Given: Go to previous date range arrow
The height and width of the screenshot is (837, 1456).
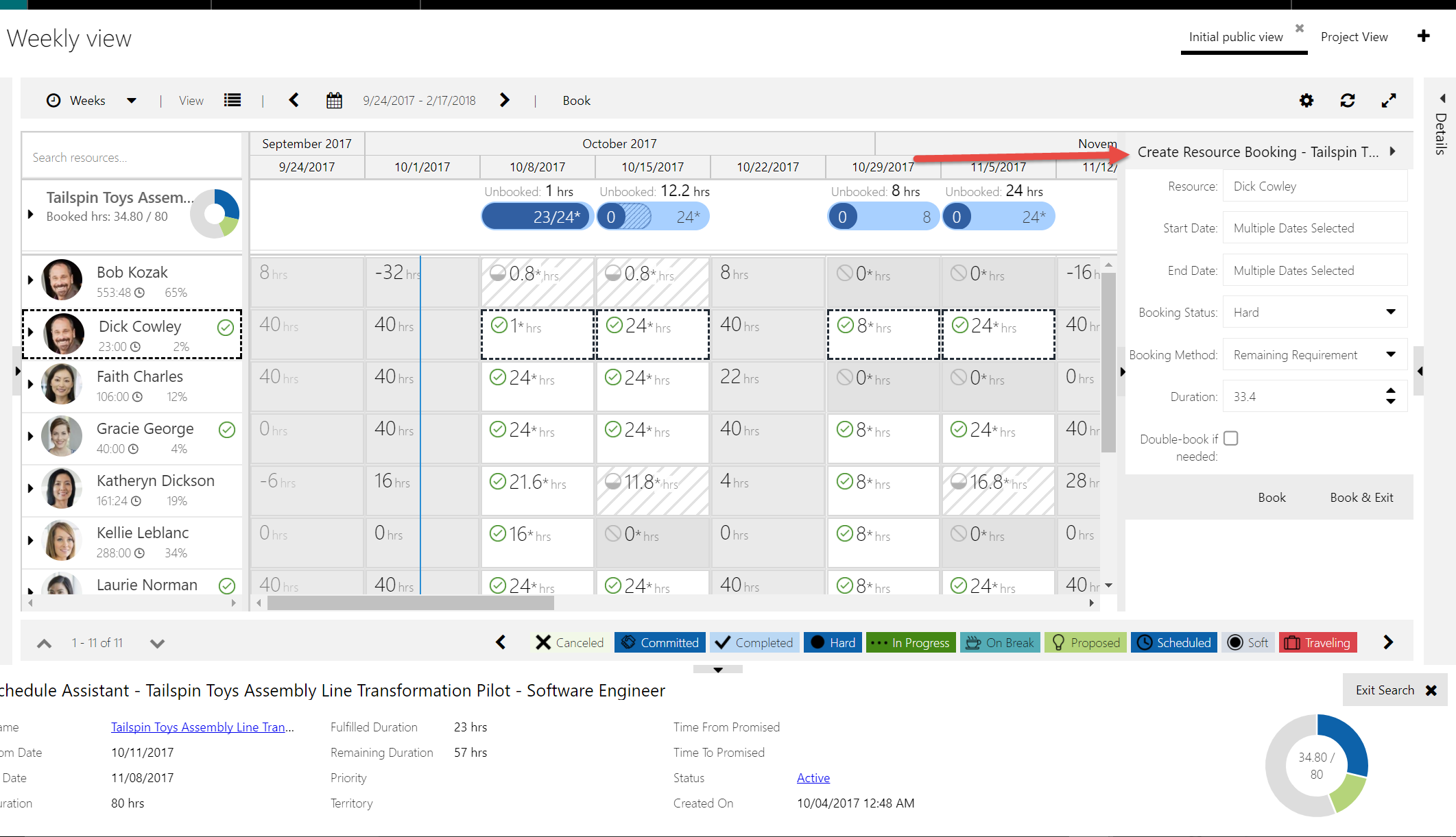Looking at the screenshot, I should pos(294,101).
